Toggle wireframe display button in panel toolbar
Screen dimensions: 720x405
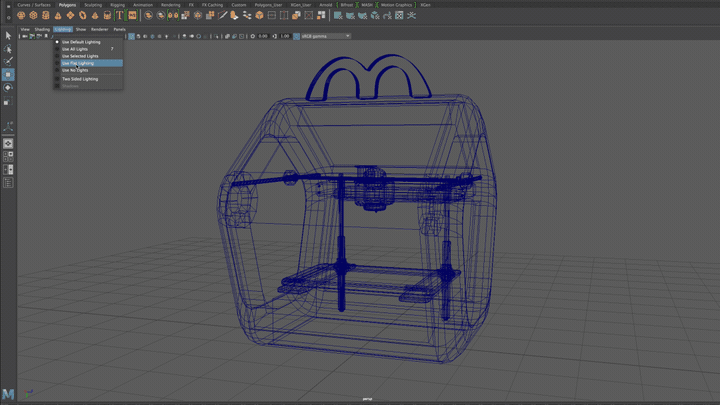coord(131,36)
